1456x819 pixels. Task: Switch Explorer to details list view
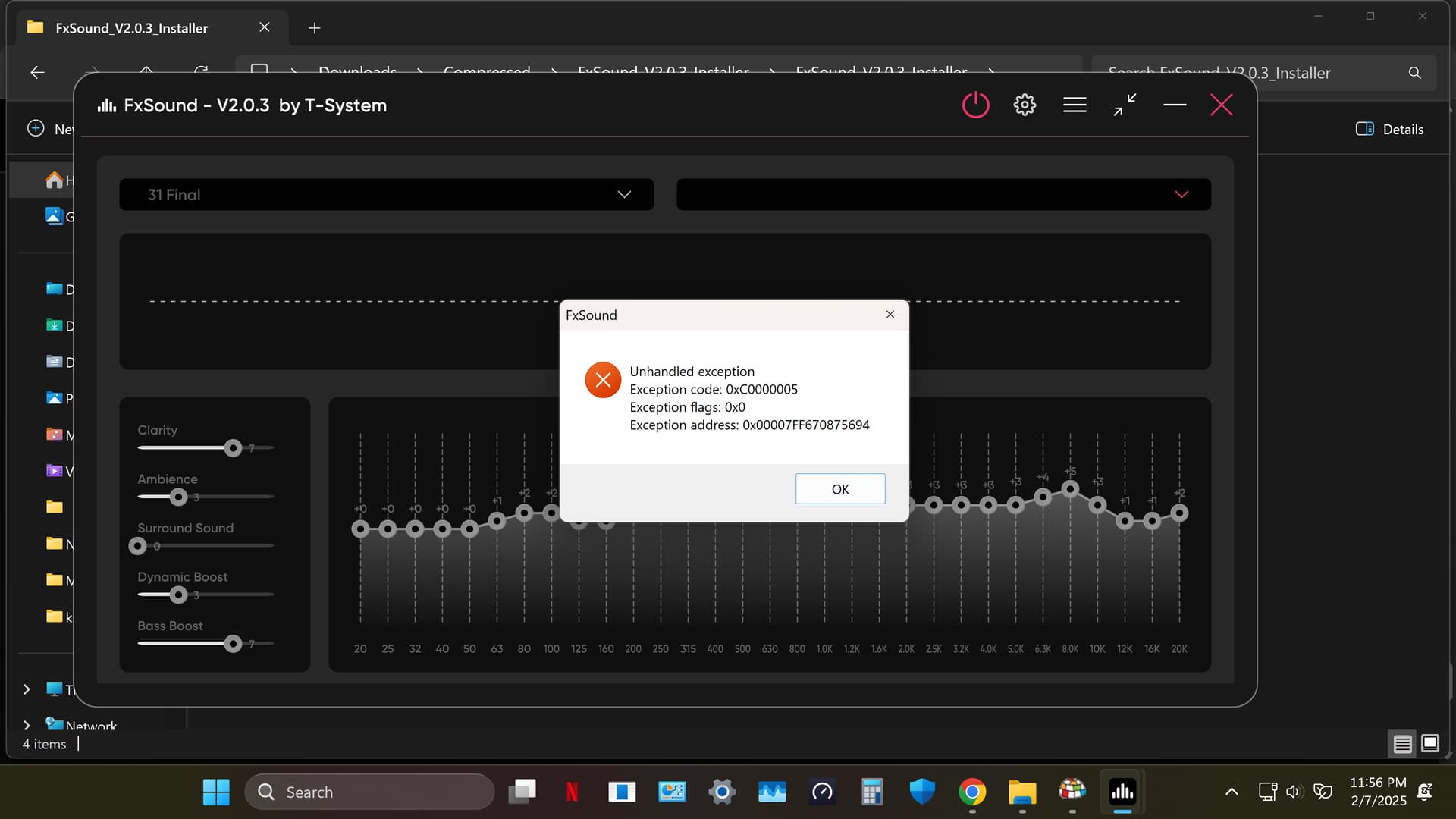[1402, 744]
